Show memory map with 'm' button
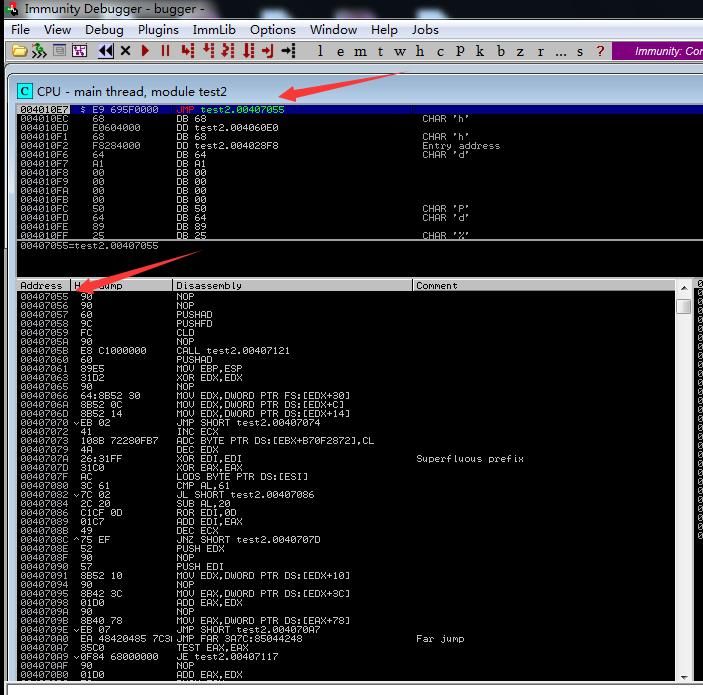The height and width of the screenshot is (695, 703). click(360, 52)
